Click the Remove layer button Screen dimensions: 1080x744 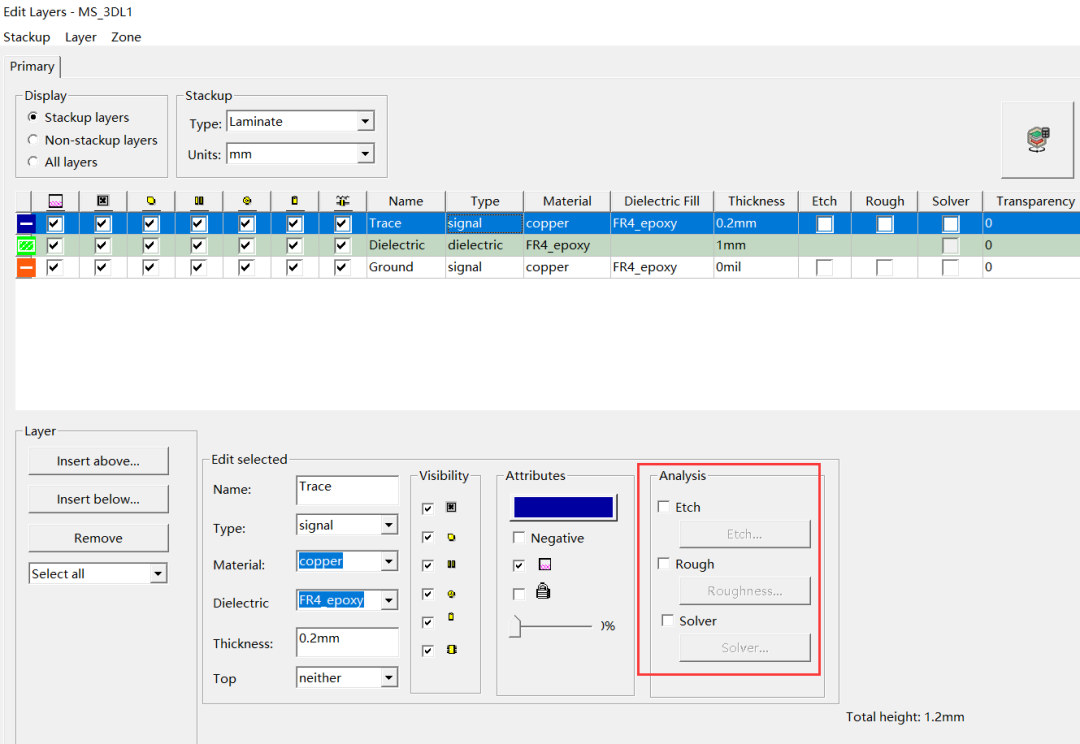point(98,538)
